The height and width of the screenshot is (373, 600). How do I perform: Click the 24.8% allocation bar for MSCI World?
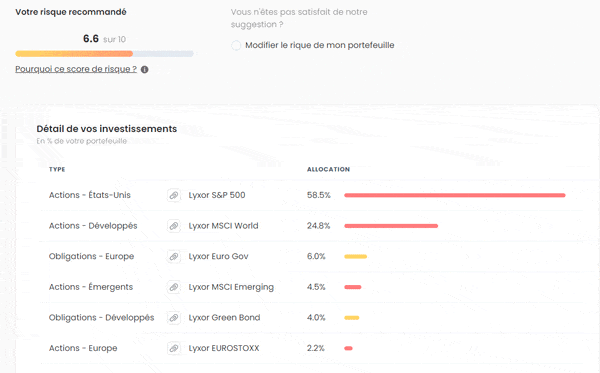391,226
